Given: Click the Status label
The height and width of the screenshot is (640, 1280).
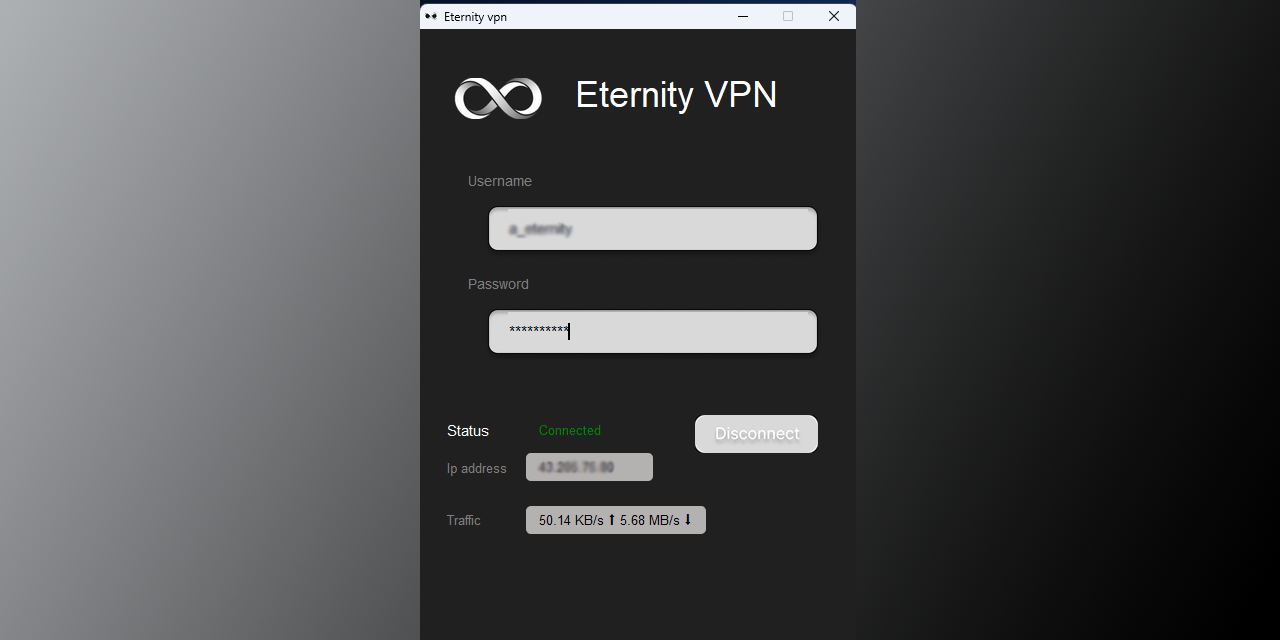Looking at the screenshot, I should (467, 430).
